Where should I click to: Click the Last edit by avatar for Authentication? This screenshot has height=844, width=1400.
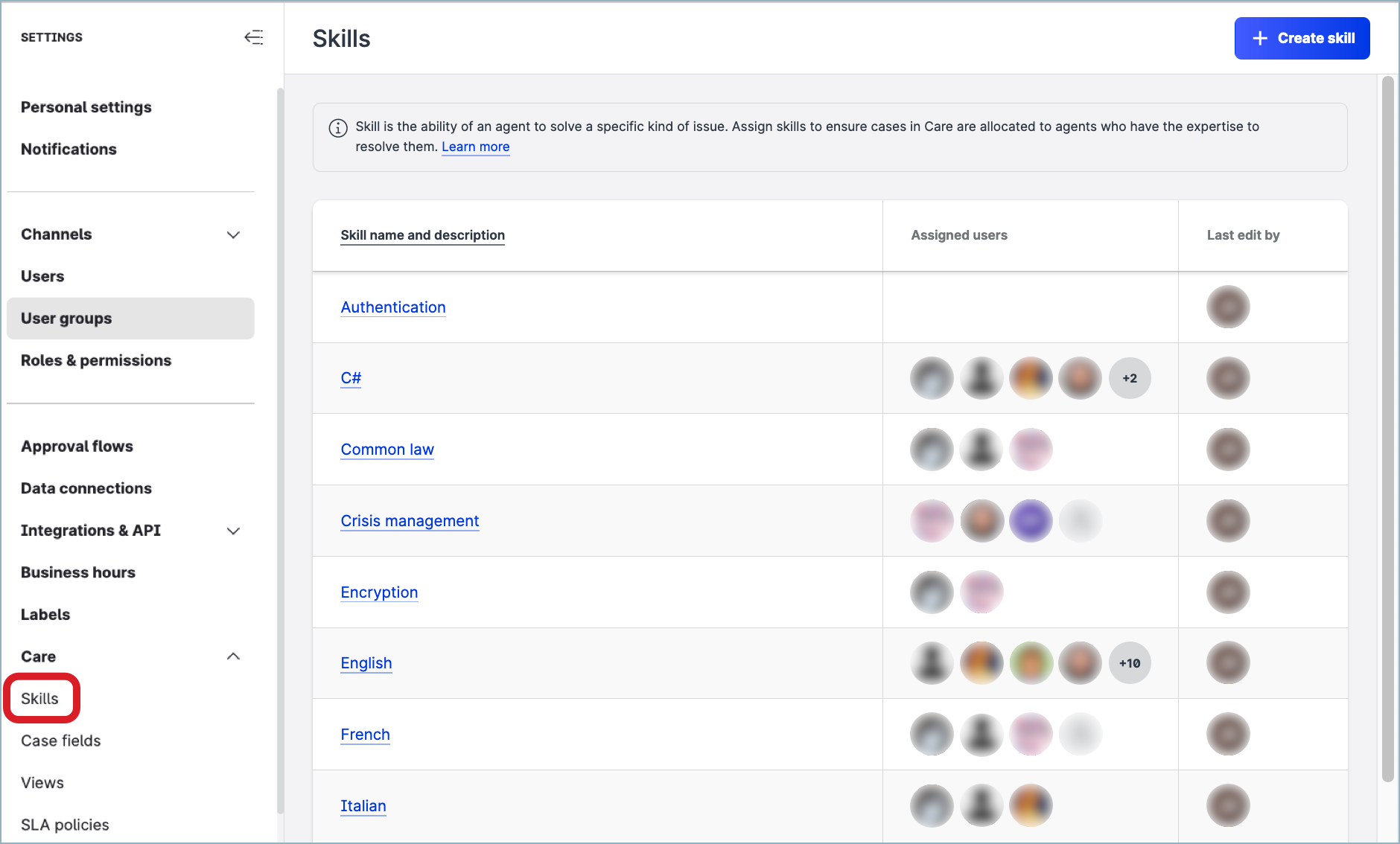pyautogui.click(x=1227, y=307)
